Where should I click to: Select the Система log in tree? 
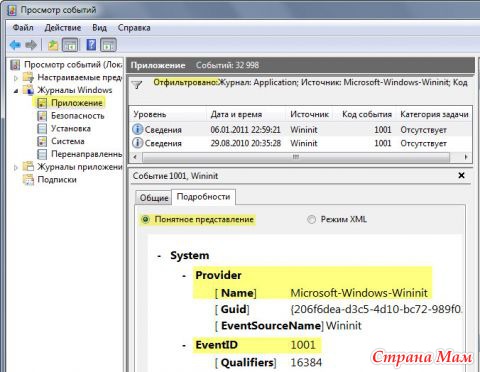coord(68,141)
